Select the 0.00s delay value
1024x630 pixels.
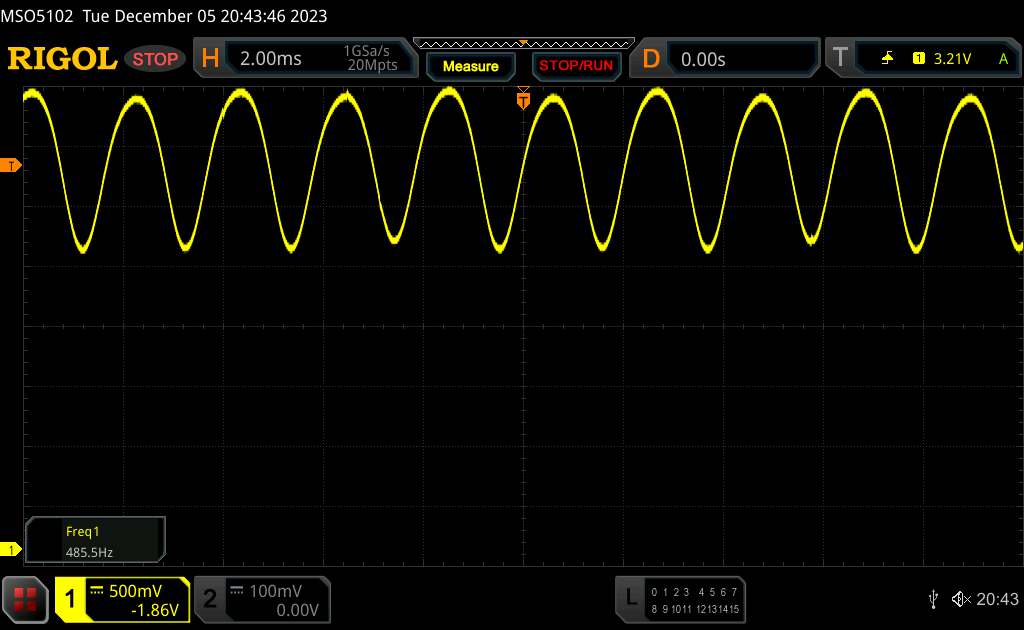coord(703,59)
